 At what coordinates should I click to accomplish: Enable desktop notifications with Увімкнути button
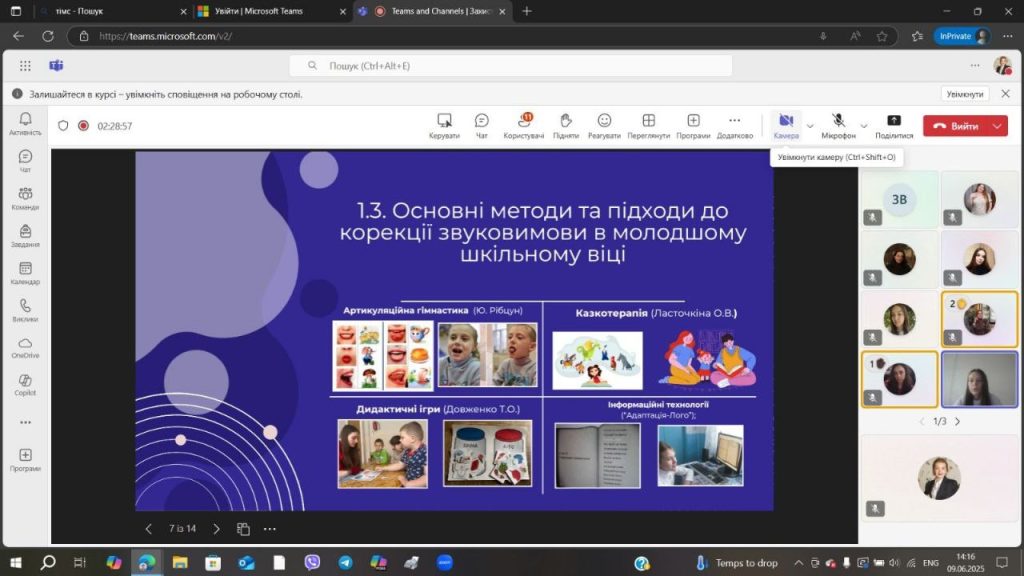point(965,94)
